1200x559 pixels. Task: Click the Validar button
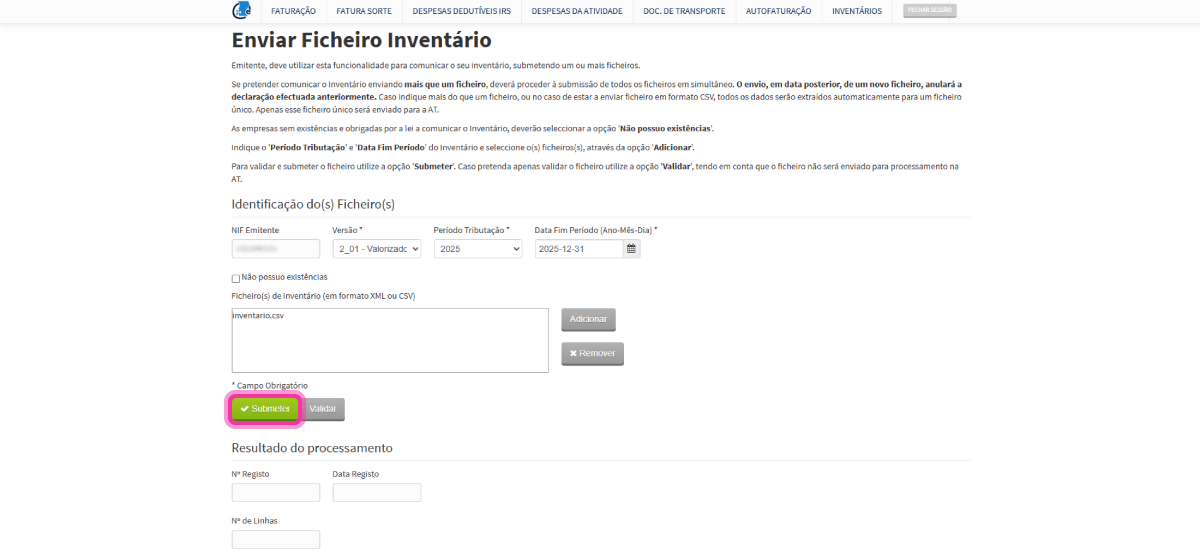323,409
